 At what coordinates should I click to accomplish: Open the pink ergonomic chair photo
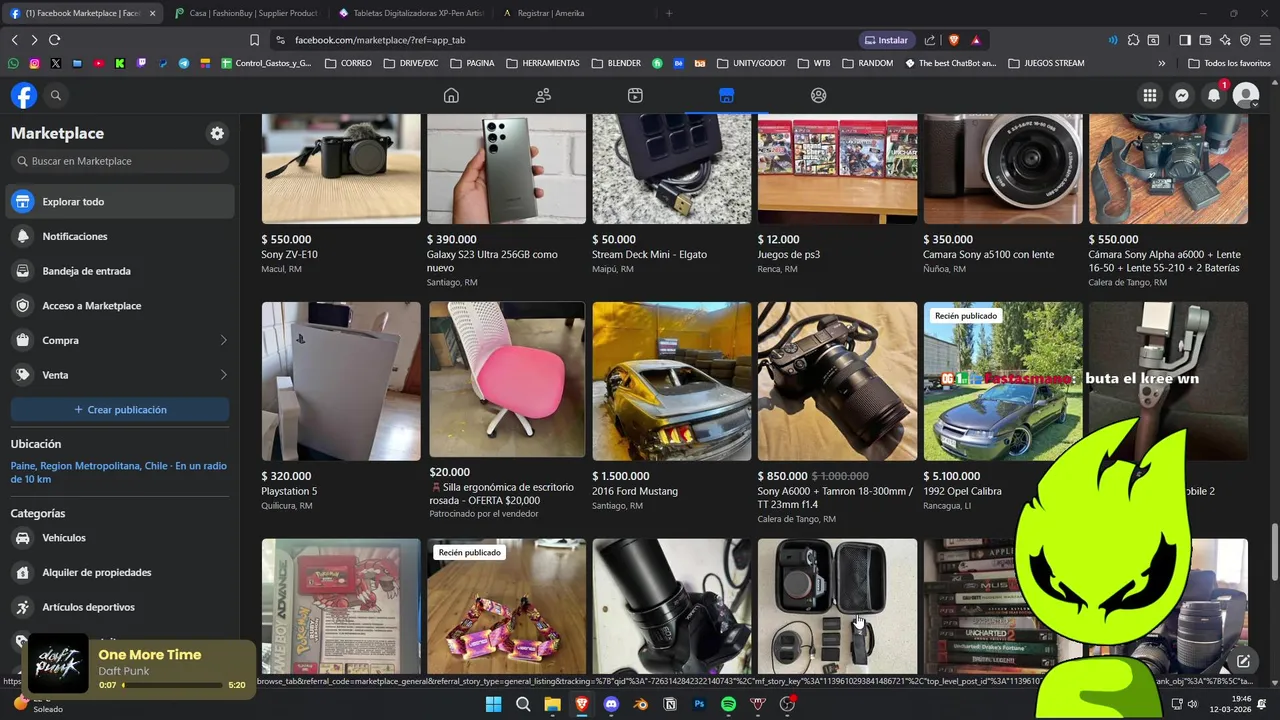[x=507, y=380]
